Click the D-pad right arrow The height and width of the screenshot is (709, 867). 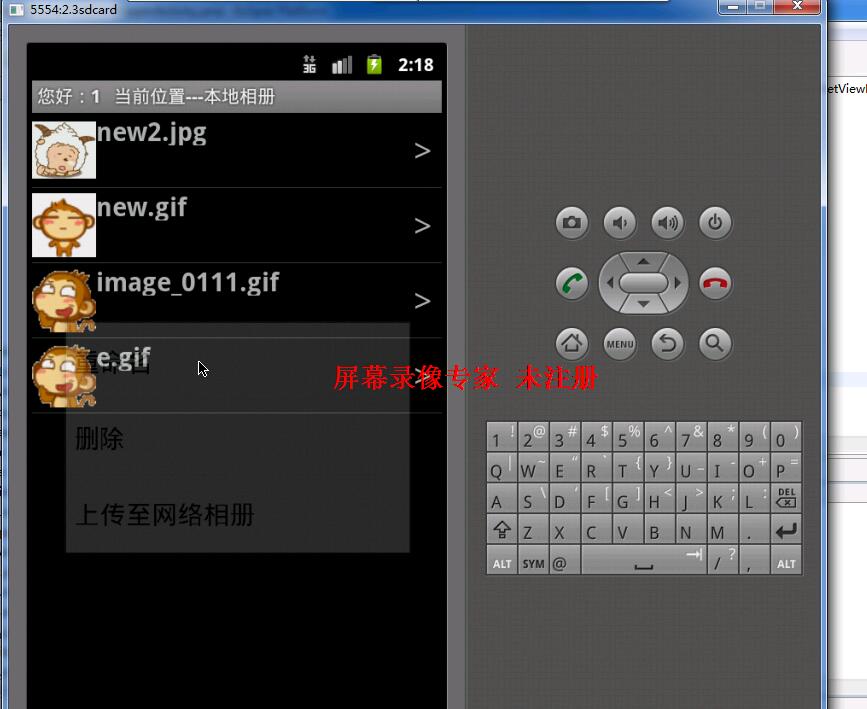(x=677, y=283)
